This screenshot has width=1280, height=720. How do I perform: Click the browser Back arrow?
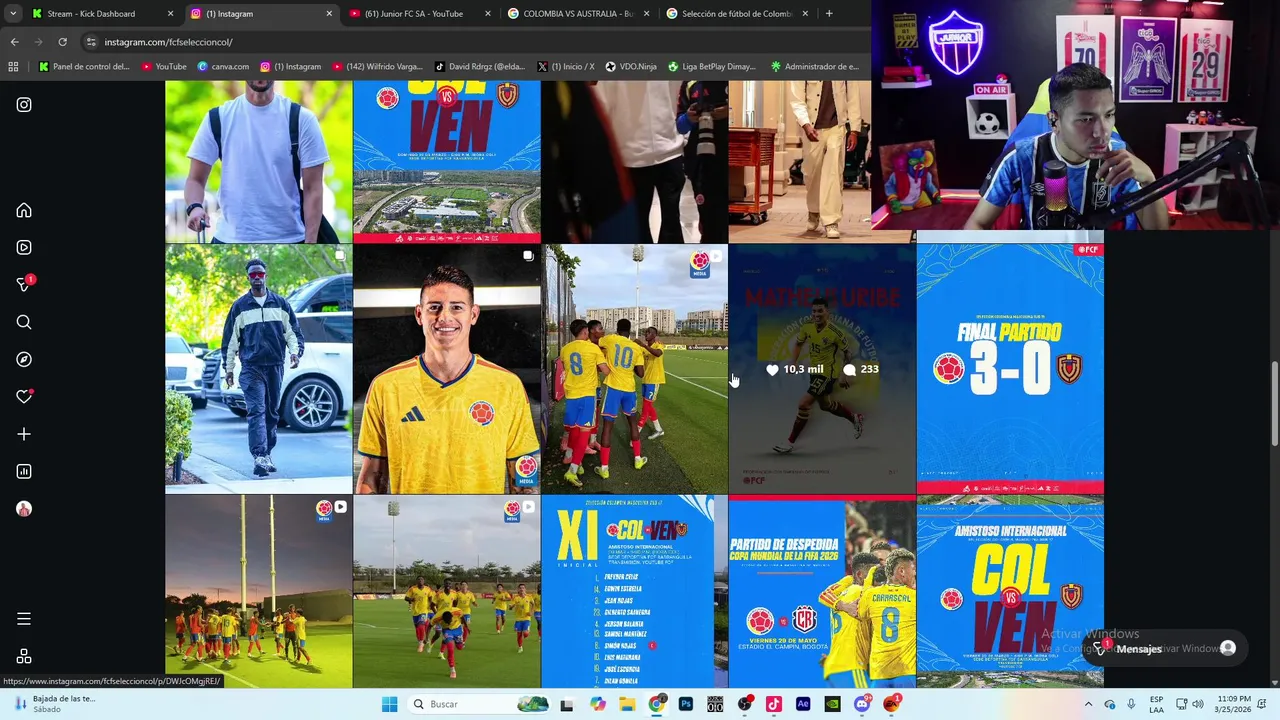[x=14, y=42]
